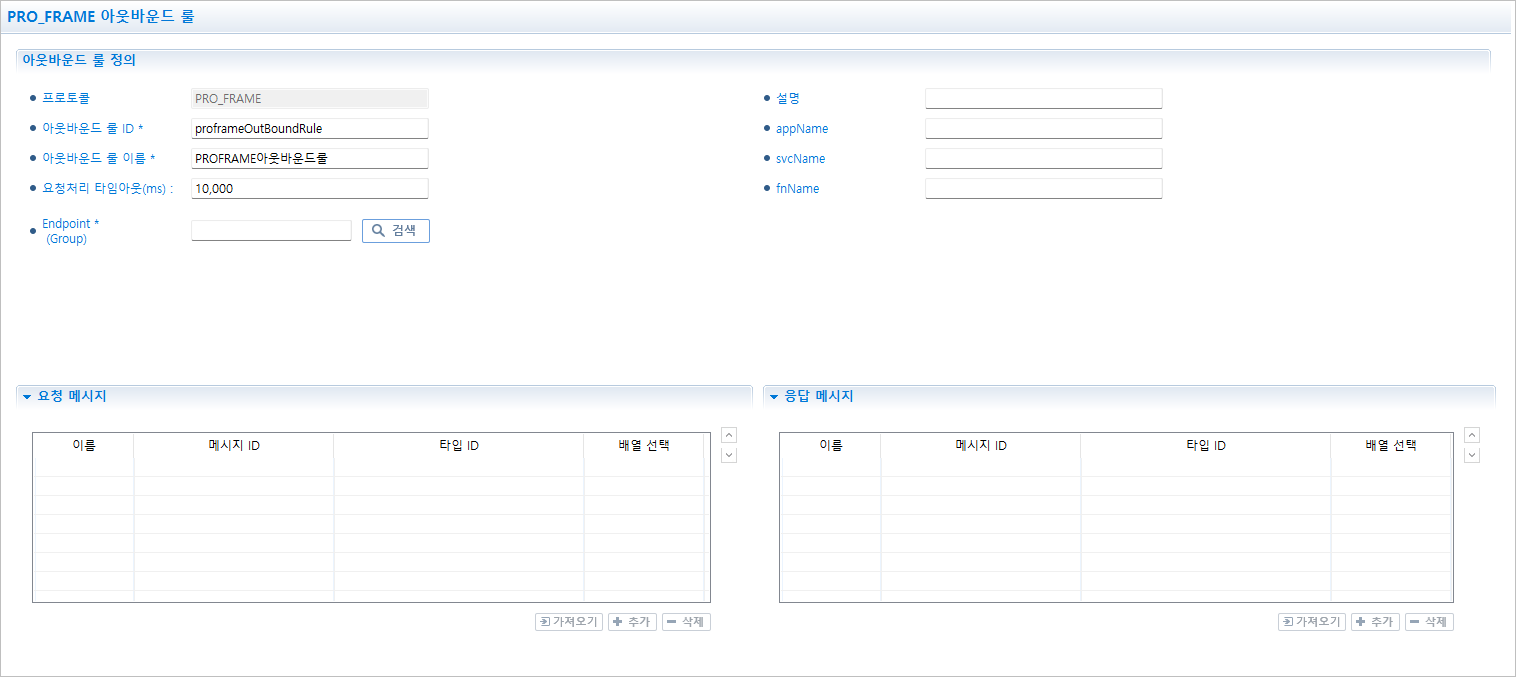Viewport: 1516px width, 677px height.
Task: Click the svcName input field
Action: click(x=1043, y=158)
